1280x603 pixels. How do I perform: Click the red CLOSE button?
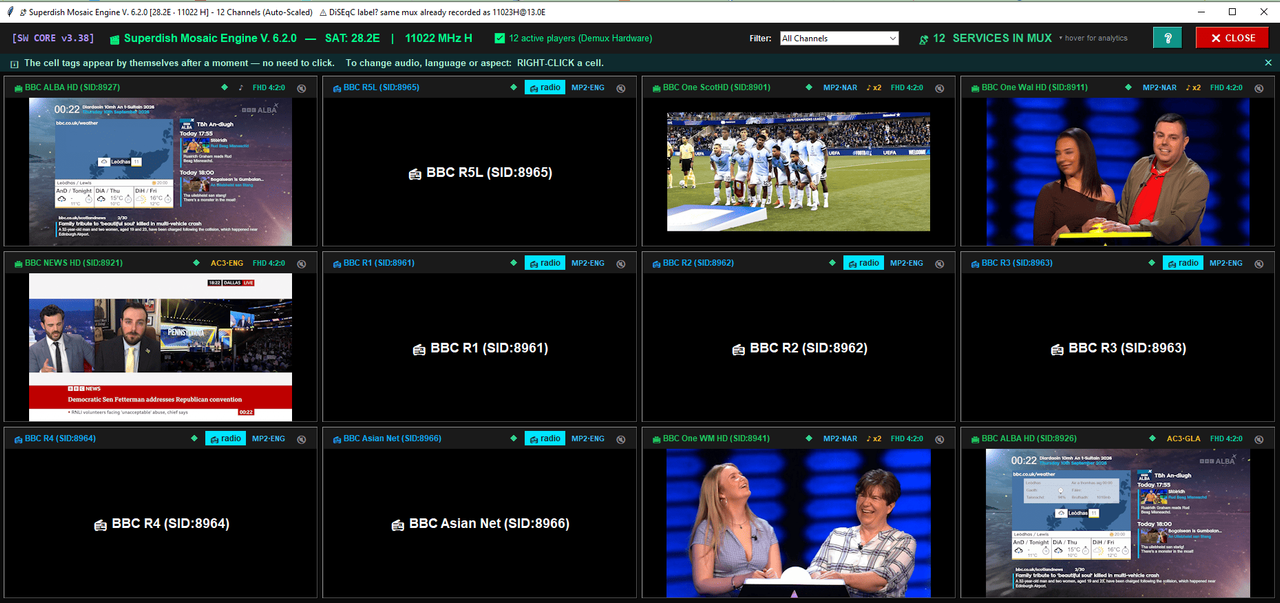(x=1232, y=38)
